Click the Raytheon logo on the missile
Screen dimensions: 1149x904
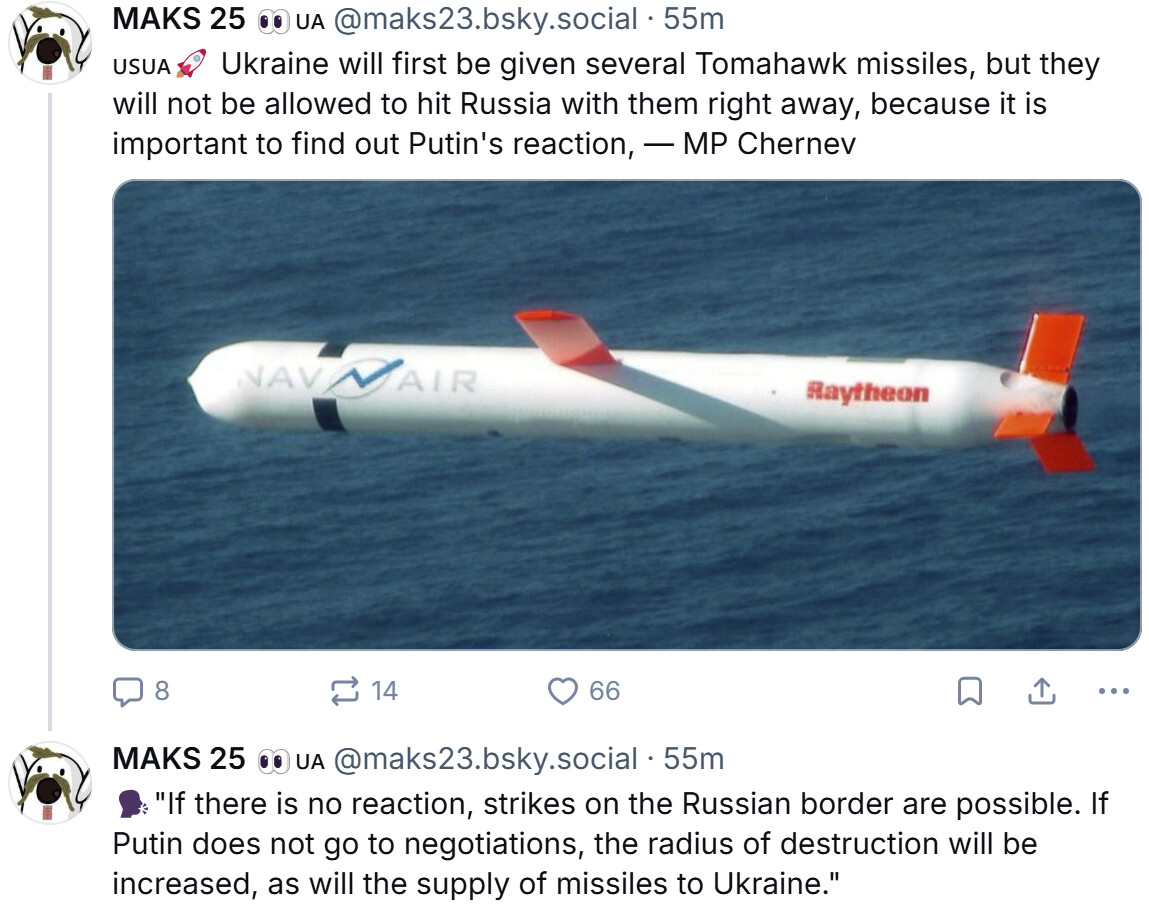867,392
